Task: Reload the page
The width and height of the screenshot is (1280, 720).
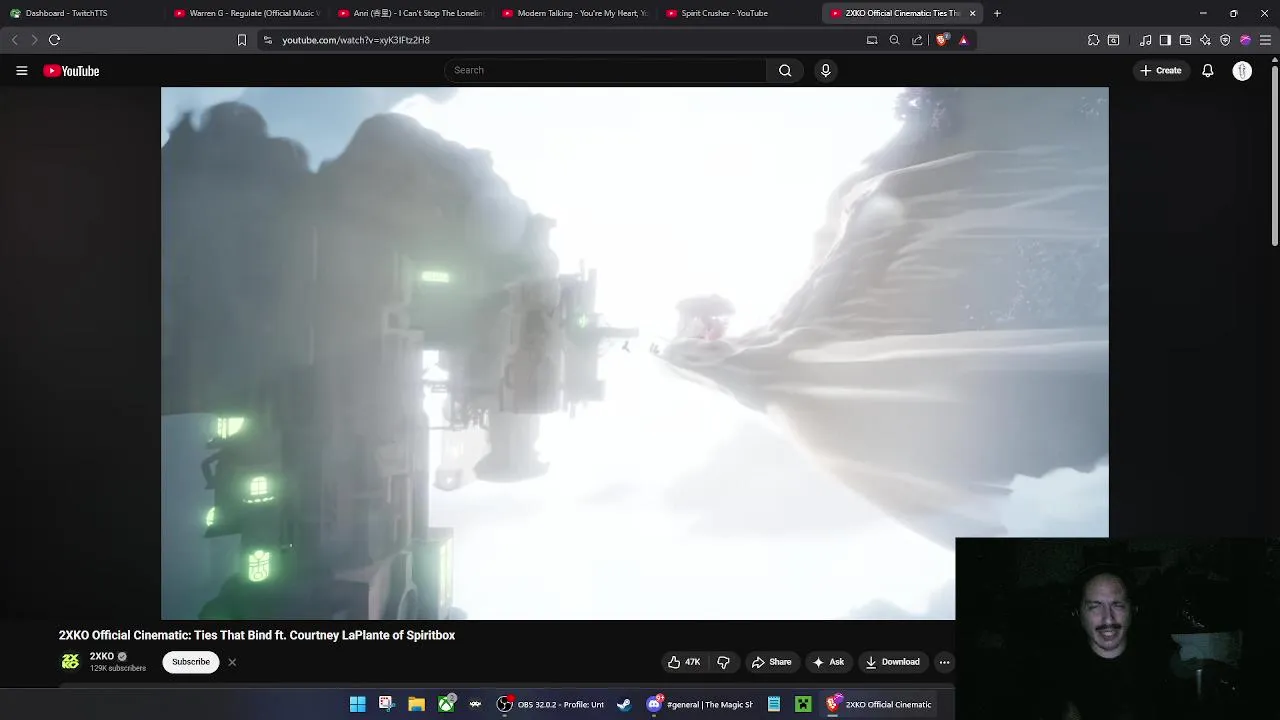Action: point(55,40)
